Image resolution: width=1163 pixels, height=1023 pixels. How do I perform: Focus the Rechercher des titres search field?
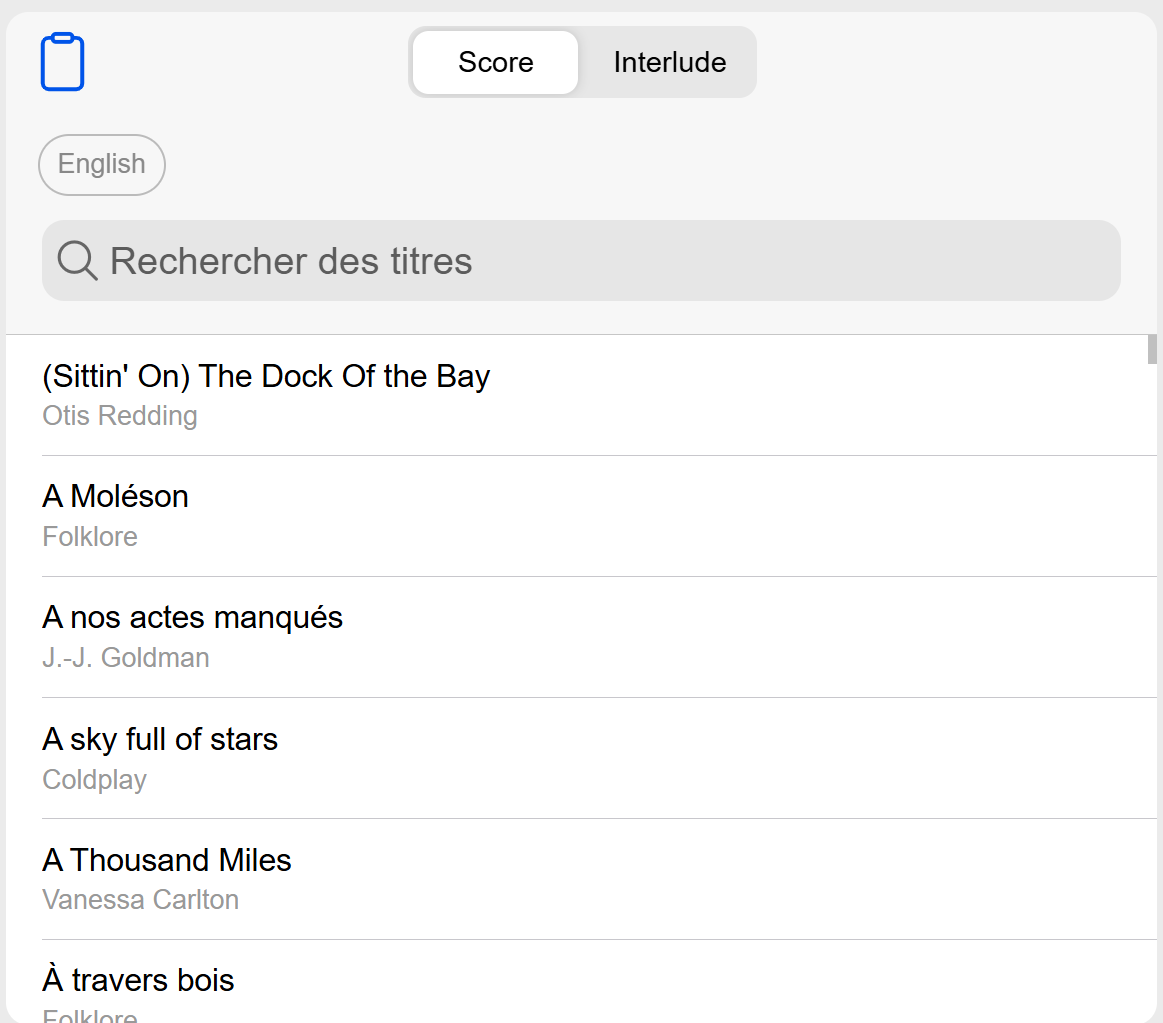tap(581, 260)
